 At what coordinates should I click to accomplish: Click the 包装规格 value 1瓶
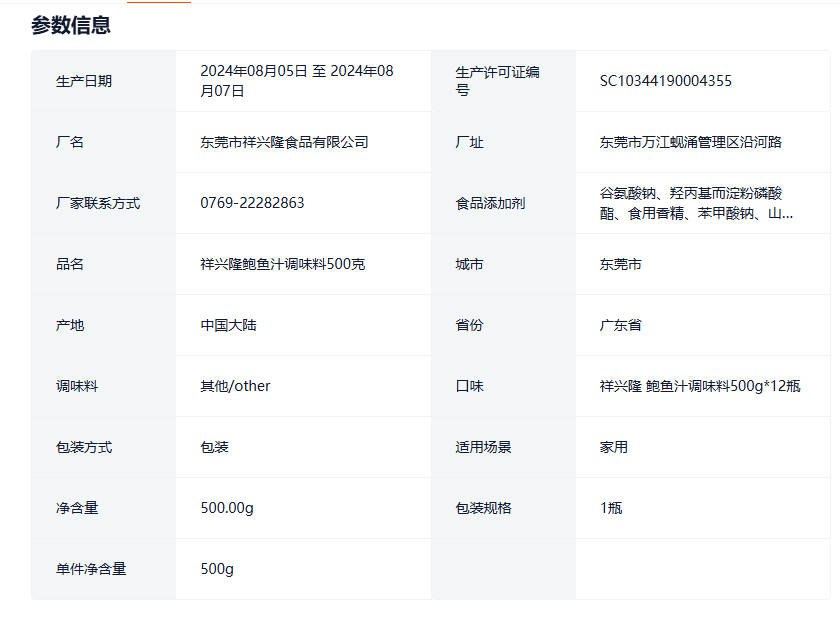tap(610, 508)
